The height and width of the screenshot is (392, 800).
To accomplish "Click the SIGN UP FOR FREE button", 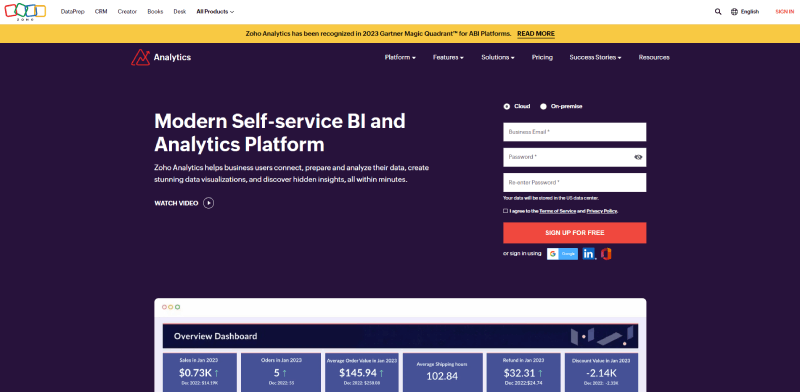I will (574, 233).
